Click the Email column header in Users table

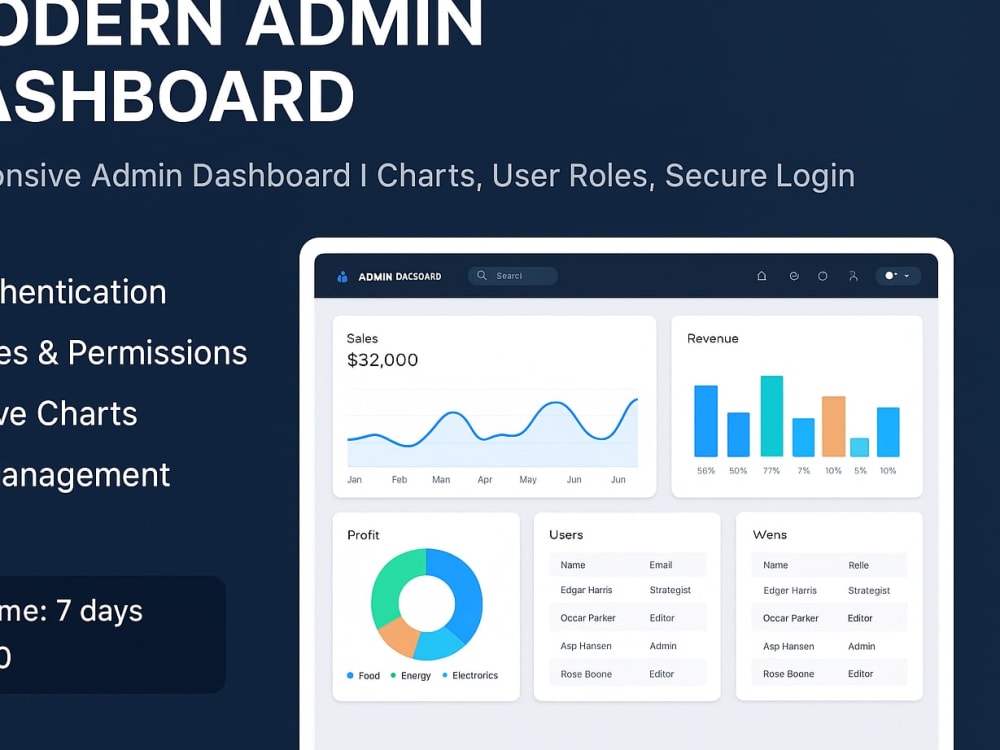(x=661, y=565)
